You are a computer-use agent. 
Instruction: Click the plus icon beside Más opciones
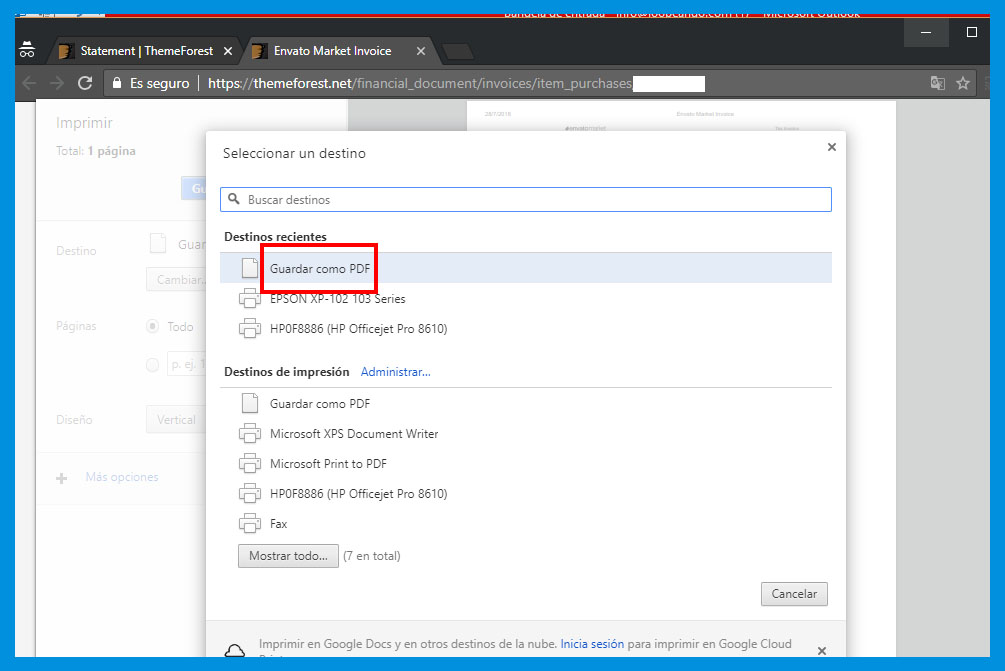pos(62,478)
